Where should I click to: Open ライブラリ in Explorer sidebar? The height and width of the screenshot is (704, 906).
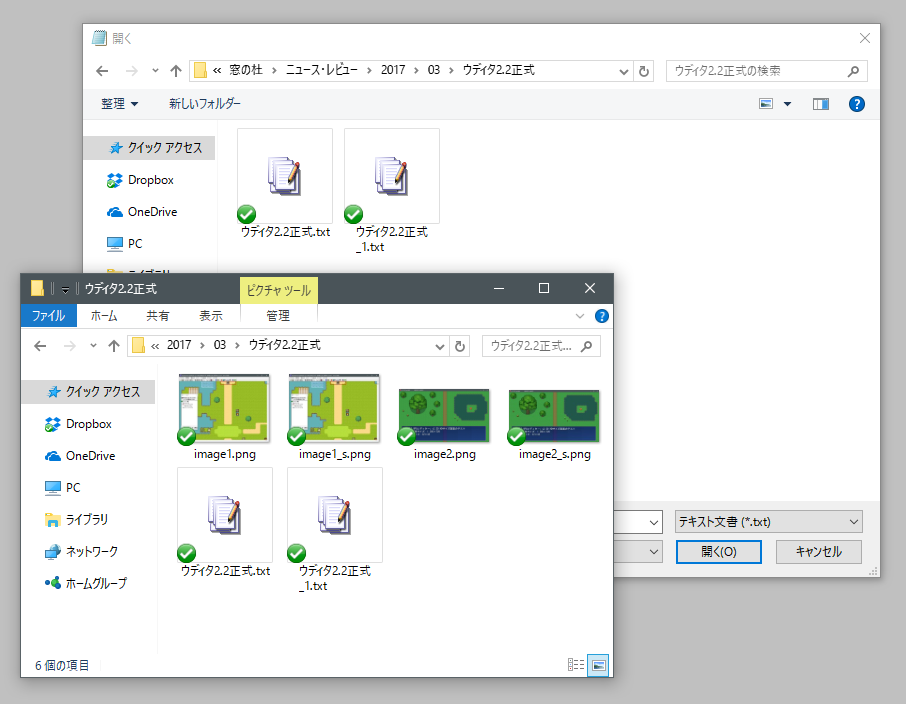coord(76,520)
